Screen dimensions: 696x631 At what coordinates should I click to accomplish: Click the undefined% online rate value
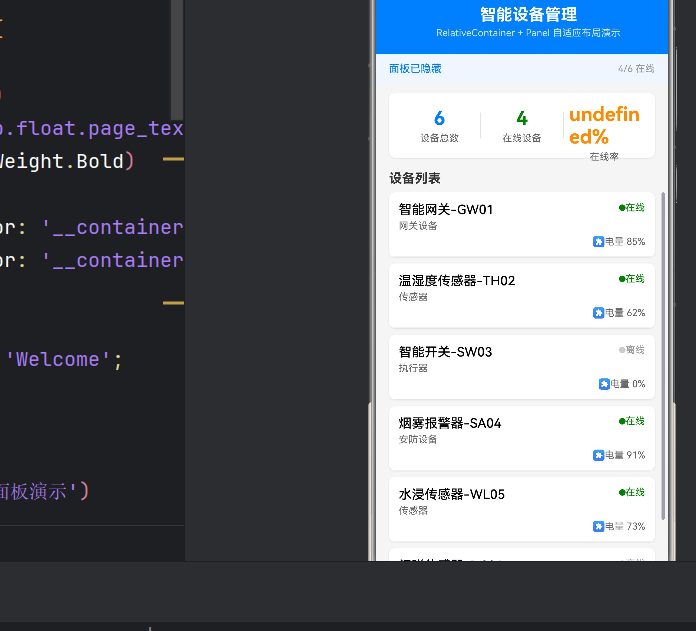click(x=604, y=126)
